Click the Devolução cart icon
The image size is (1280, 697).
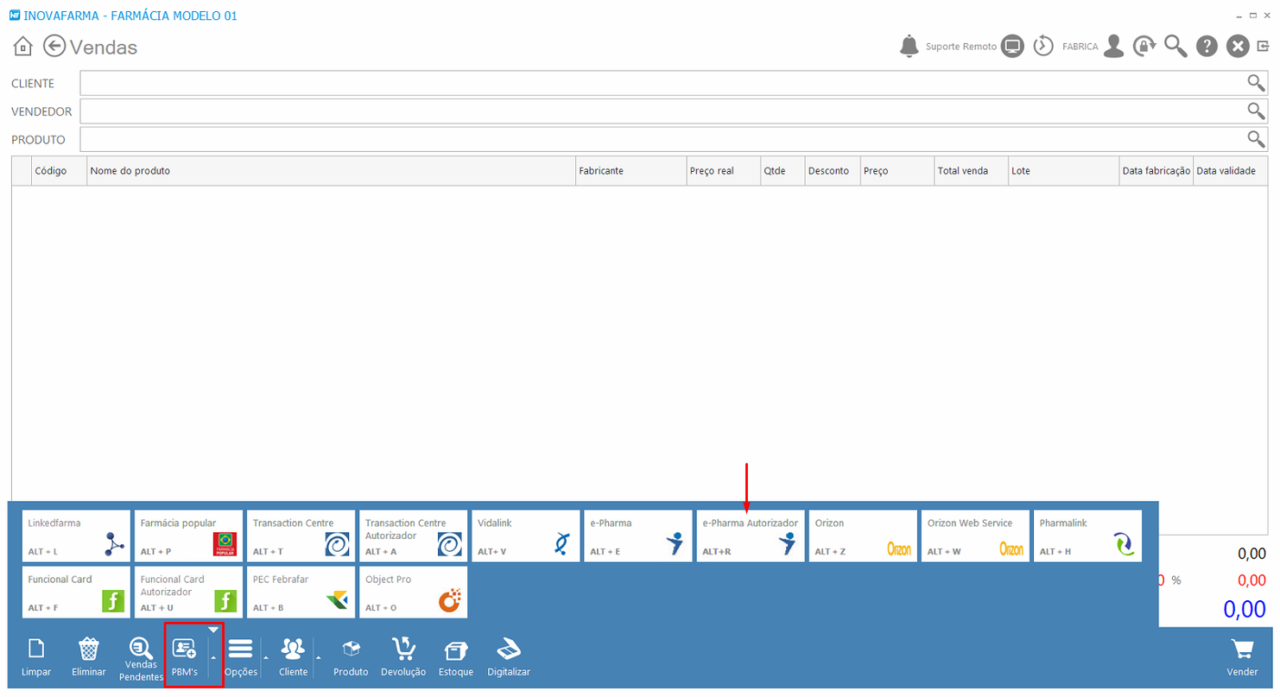coord(403,656)
